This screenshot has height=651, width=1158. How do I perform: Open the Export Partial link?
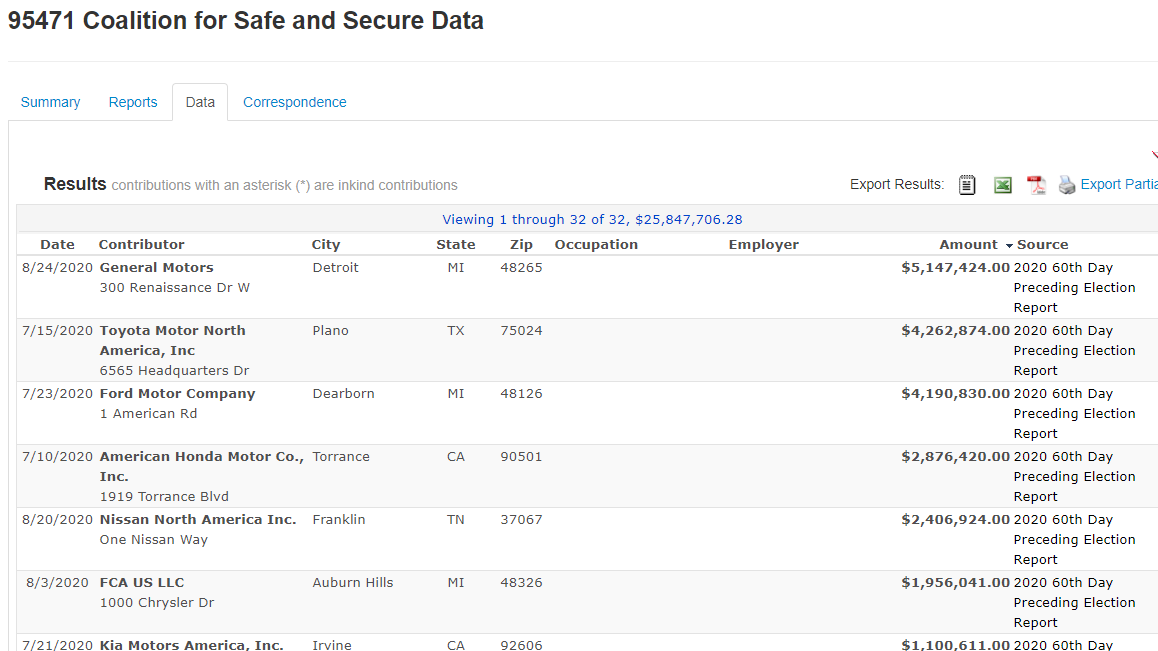[1119, 184]
